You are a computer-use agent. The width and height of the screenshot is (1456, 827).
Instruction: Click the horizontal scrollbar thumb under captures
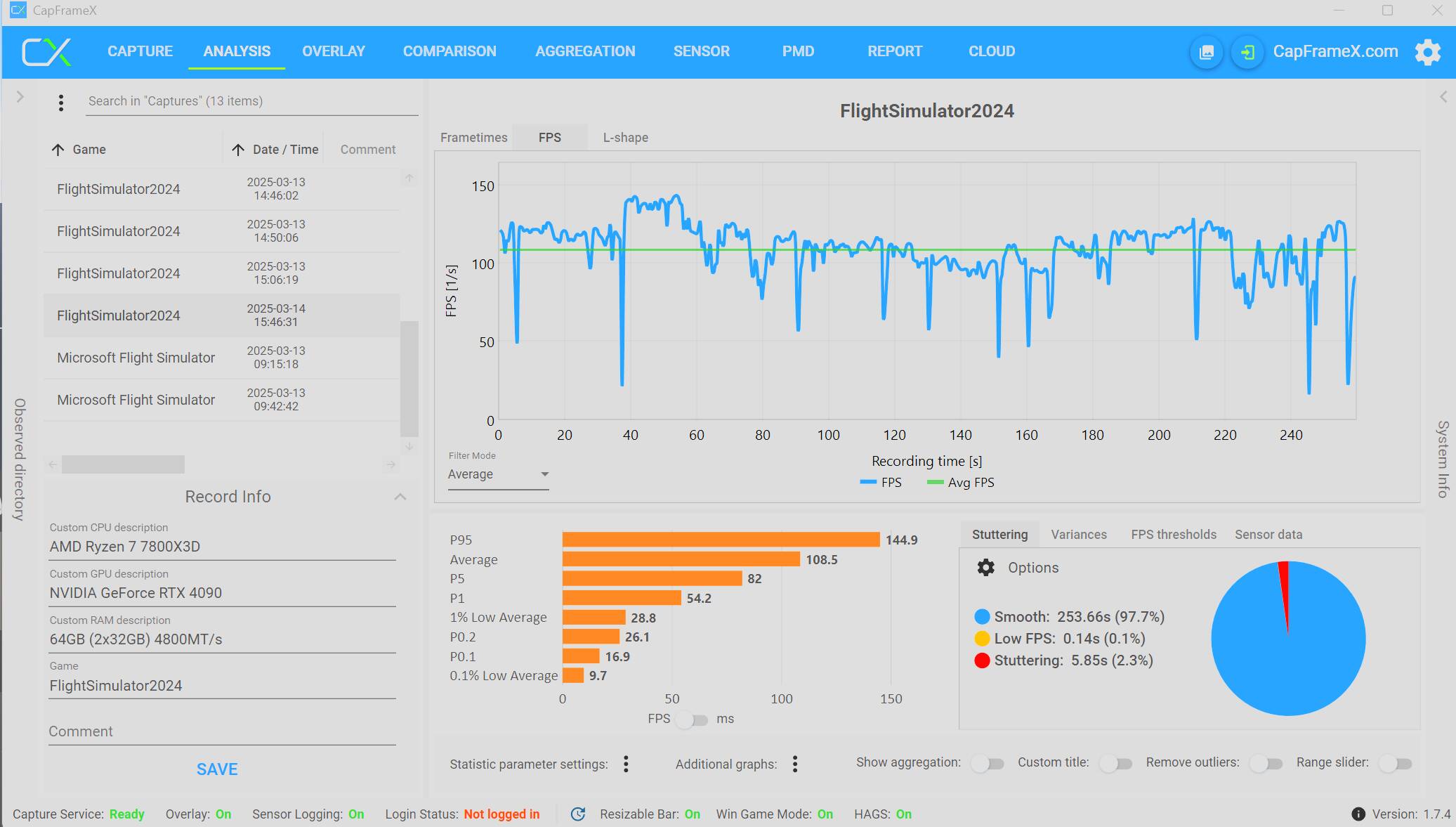[x=123, y=464]
